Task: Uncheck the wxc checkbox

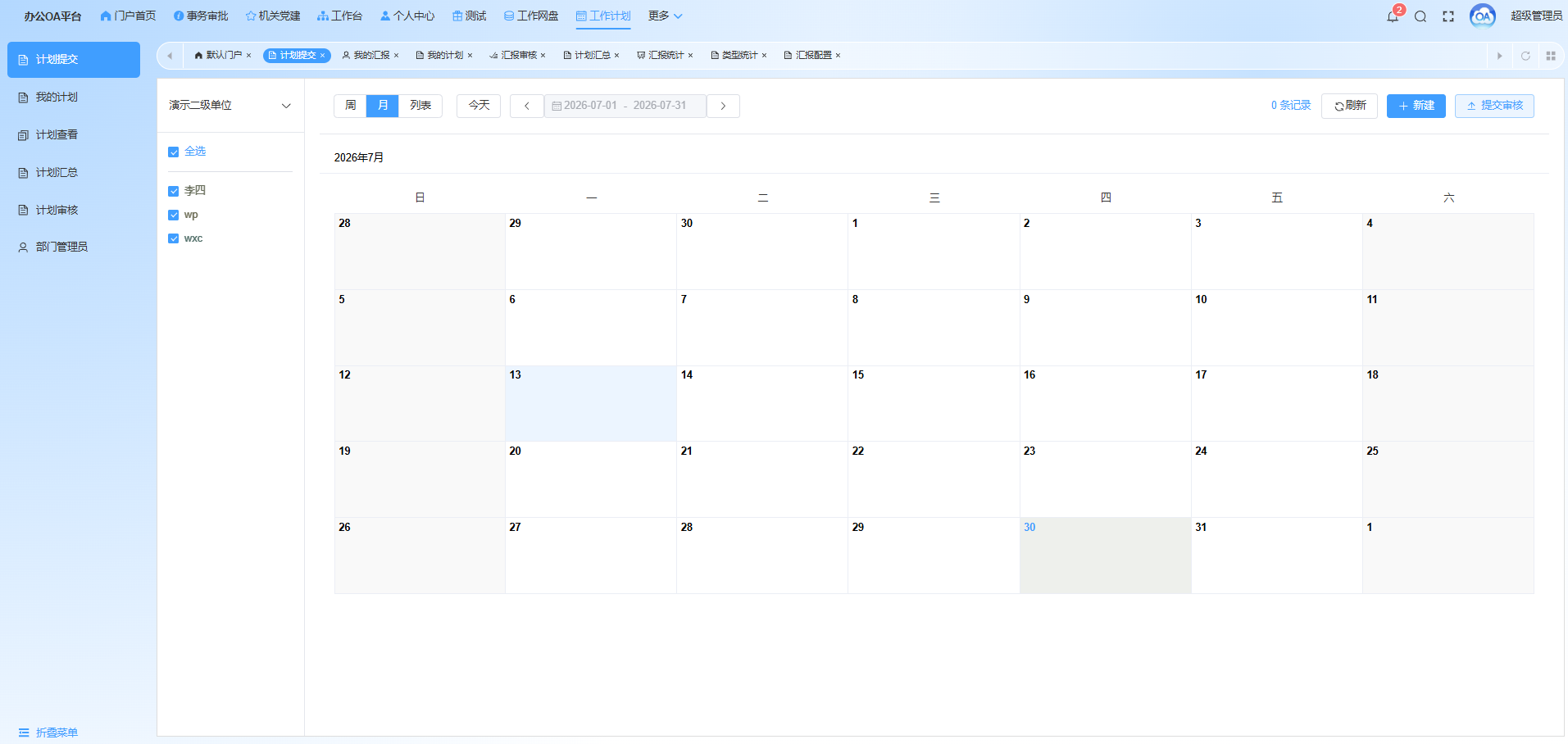Action: coord(173,238)
